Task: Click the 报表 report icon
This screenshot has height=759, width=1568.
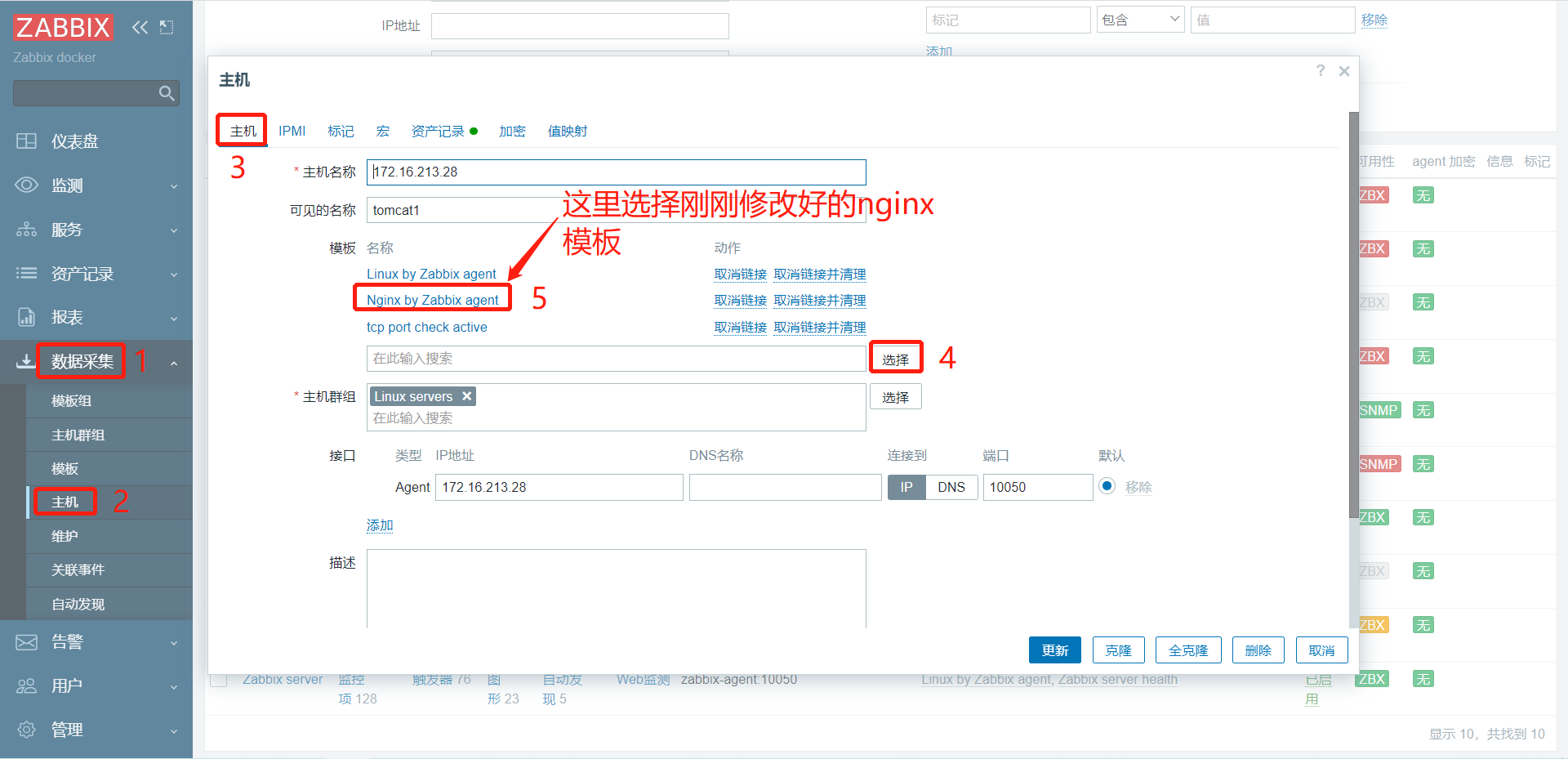Action: point(26,317)
